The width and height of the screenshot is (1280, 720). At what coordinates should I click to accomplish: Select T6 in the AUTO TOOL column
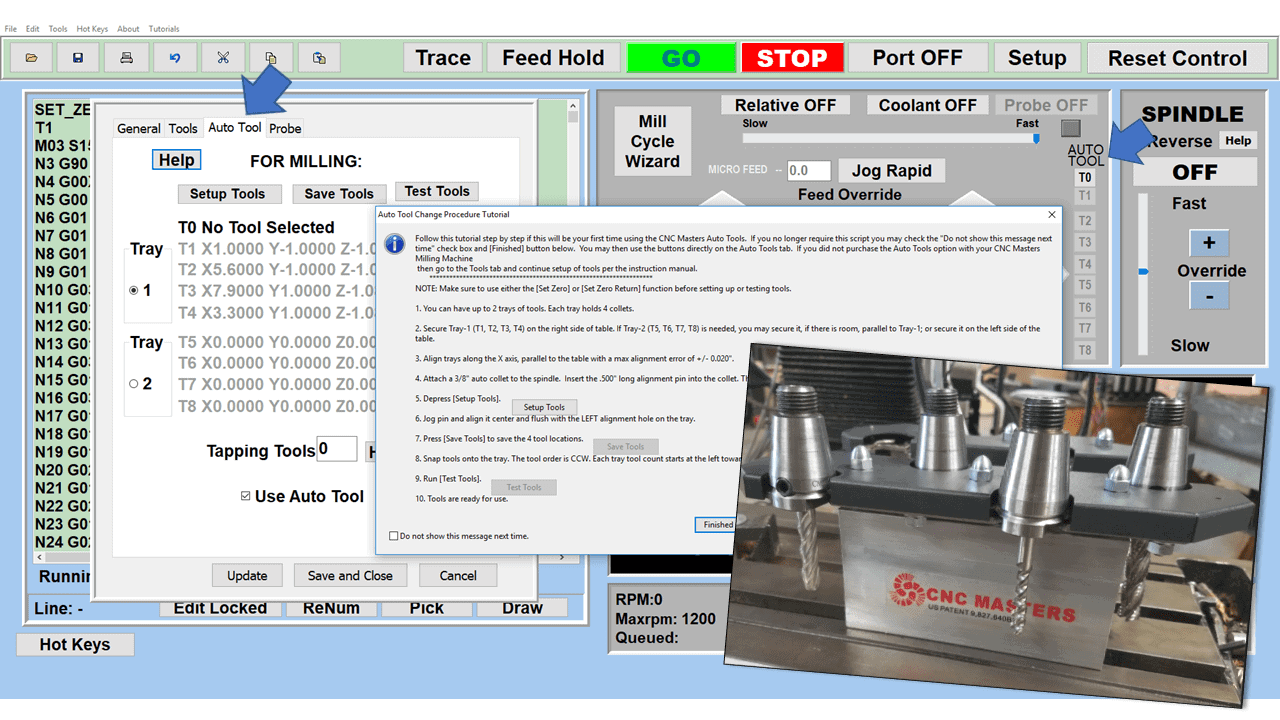[x=1085, y=308]
